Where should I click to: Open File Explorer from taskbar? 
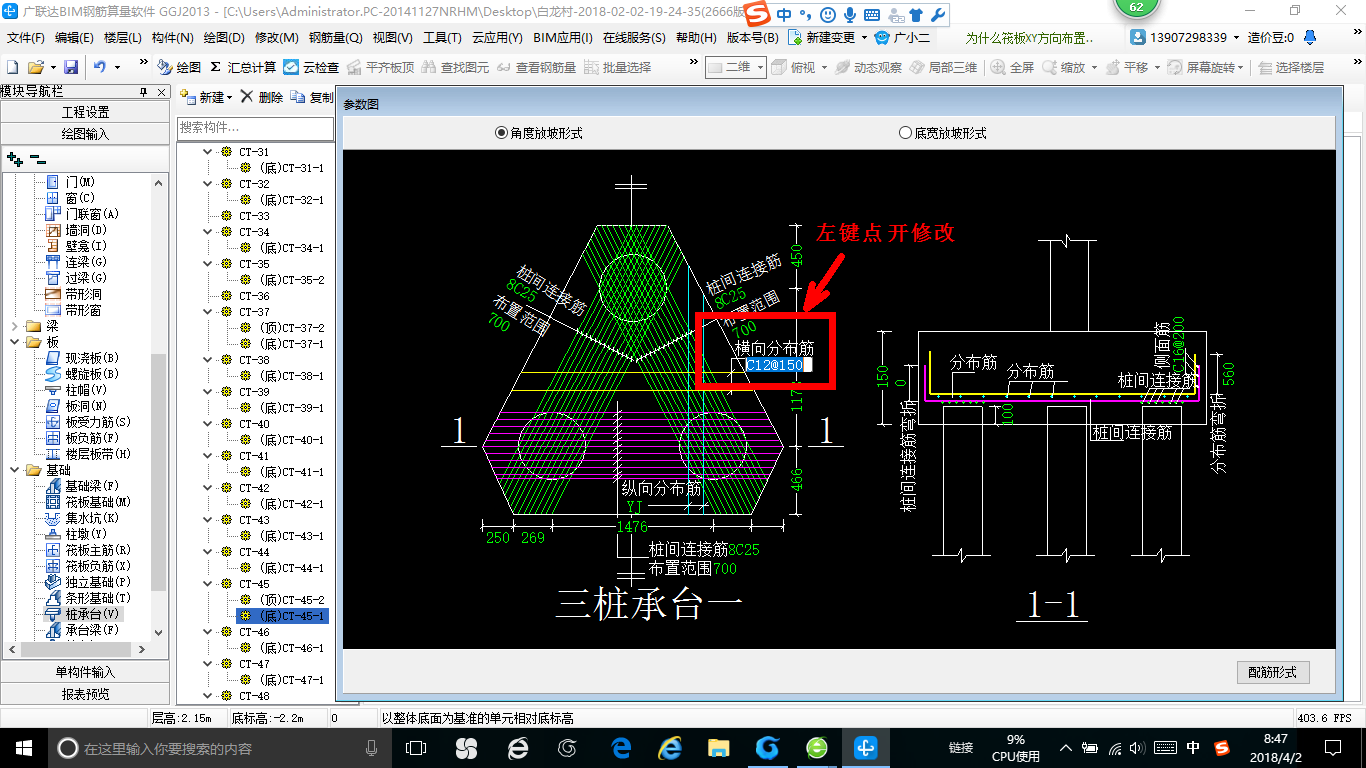coord(718,747)
